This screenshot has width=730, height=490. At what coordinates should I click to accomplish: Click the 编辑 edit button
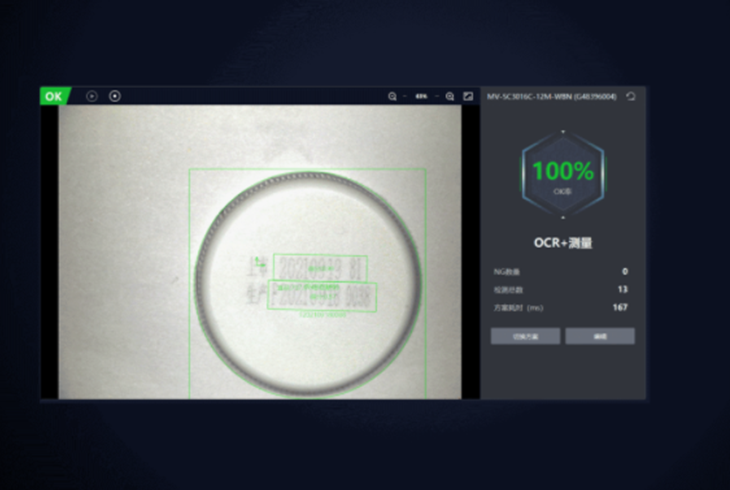(x=599, y=336)
